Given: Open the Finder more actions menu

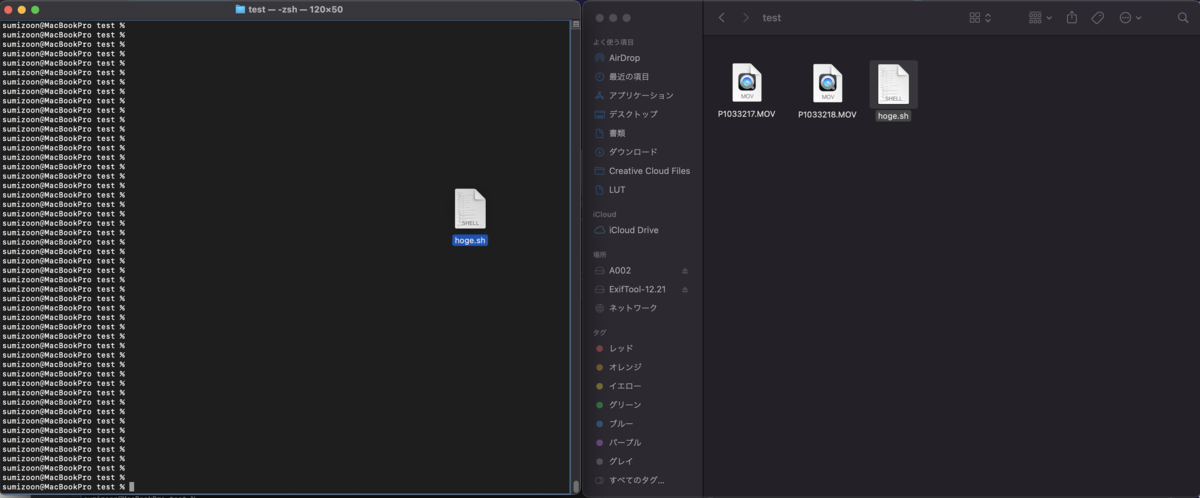Looking at the screenshot, I should click(x=1130, y=18).
